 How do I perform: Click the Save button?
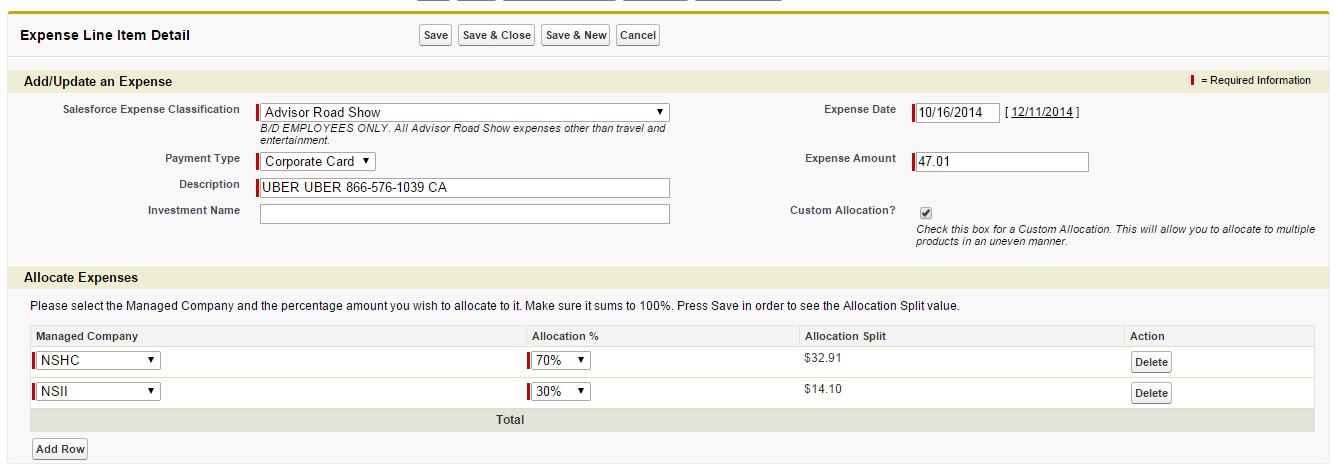pyautogui.click(x=435, y=35)
